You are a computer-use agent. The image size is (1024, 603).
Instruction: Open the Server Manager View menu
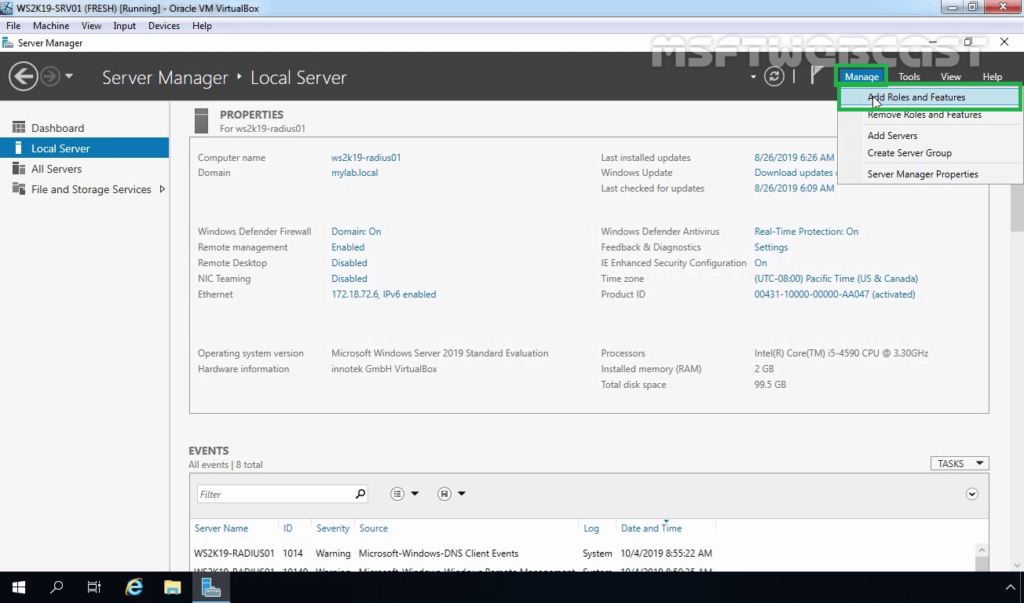coord(950,76)
